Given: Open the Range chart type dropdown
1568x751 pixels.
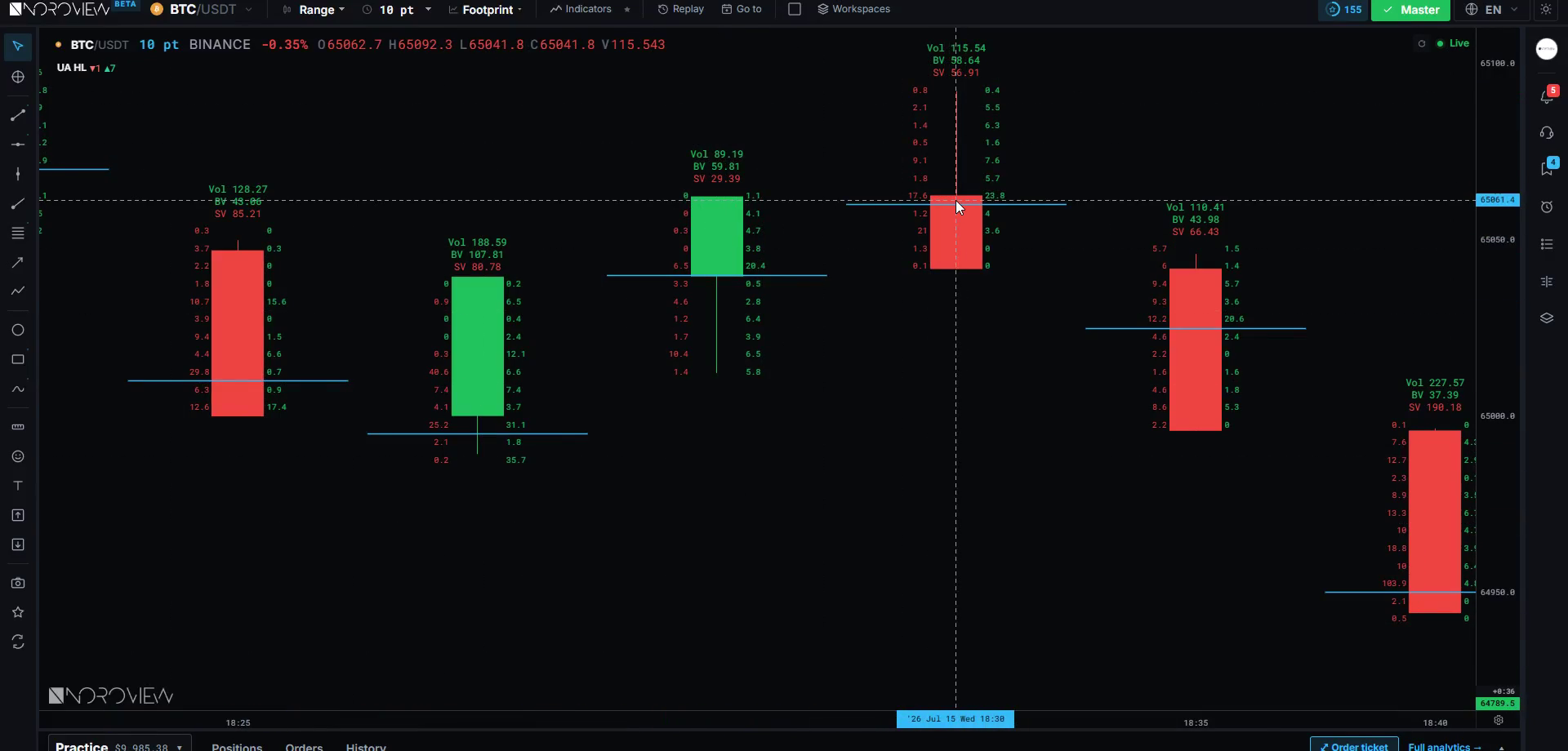Looking at the screenshot, I should click(314, 10).
